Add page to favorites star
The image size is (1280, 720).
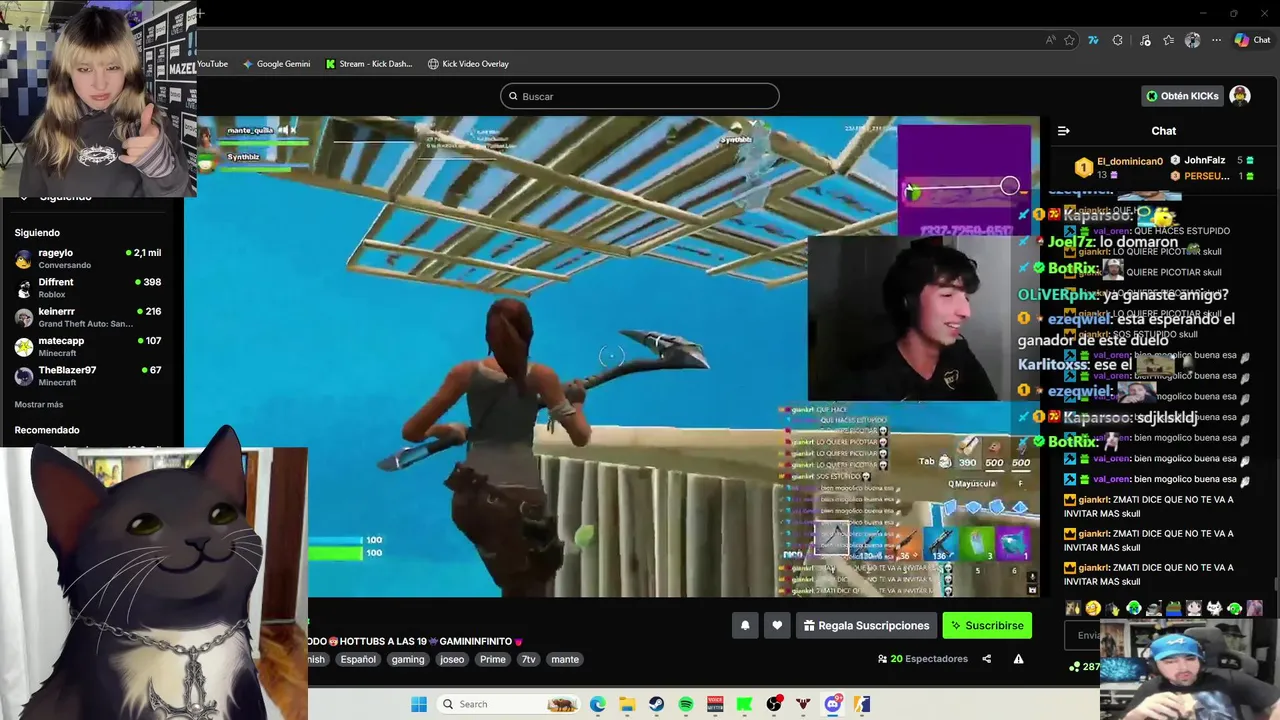[1069, 40]
